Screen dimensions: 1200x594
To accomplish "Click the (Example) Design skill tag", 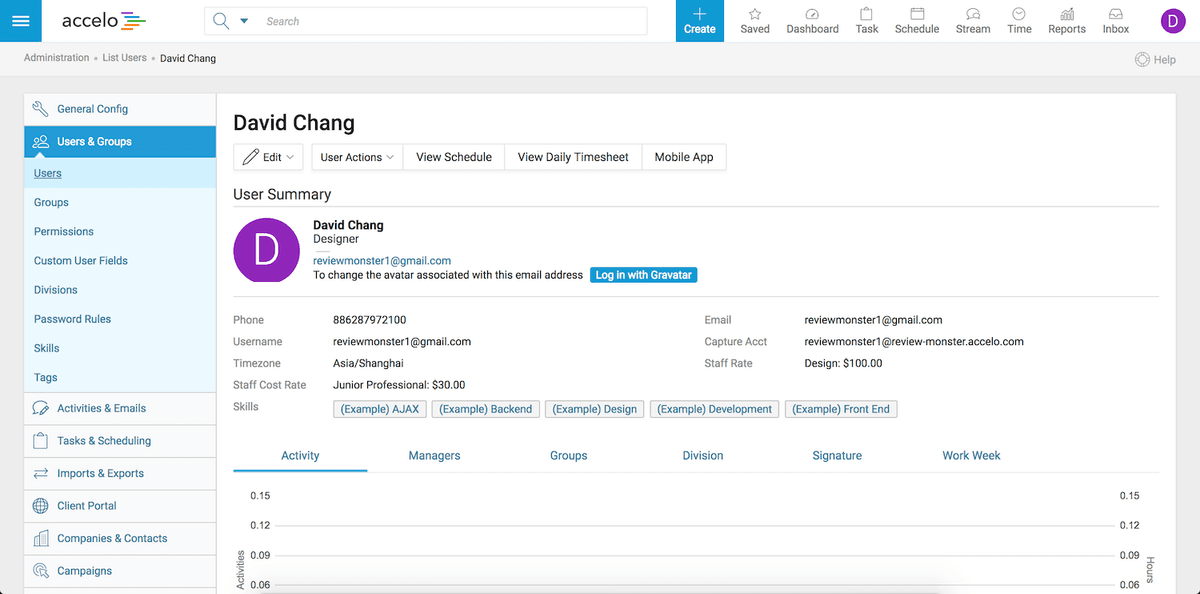I will (595, 409).
